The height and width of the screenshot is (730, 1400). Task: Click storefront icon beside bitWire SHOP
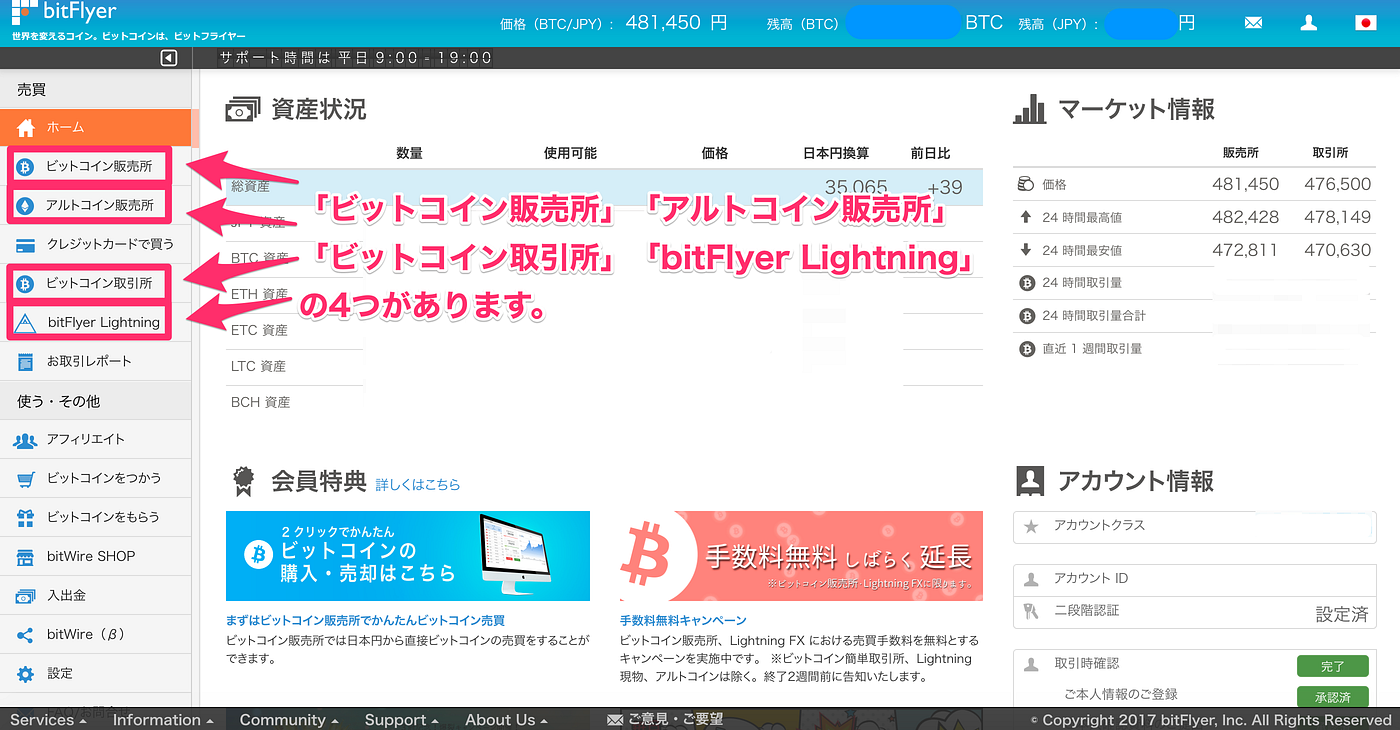(26, 557)
